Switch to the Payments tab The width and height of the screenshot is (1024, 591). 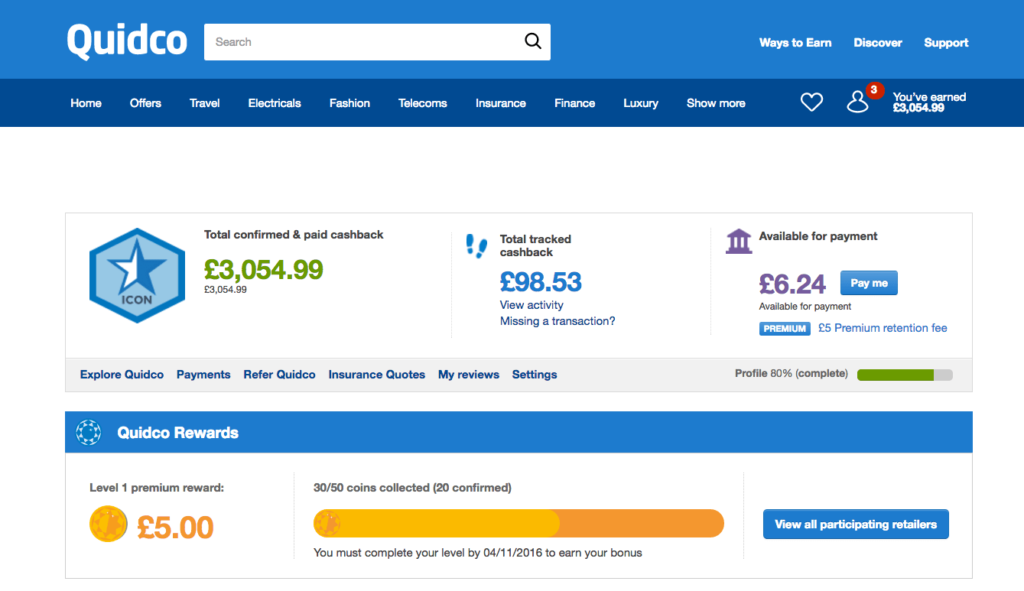[x=203, y=374]
